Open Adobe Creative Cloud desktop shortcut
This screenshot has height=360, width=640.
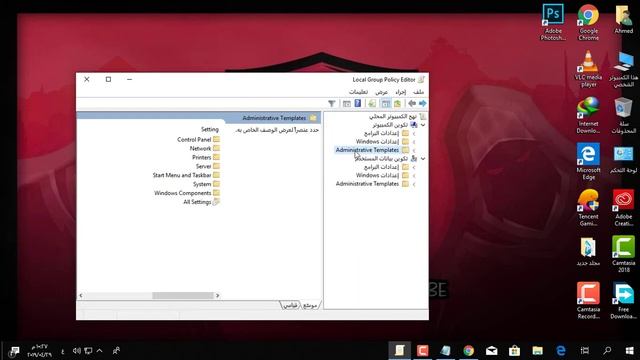pos(624,208)
